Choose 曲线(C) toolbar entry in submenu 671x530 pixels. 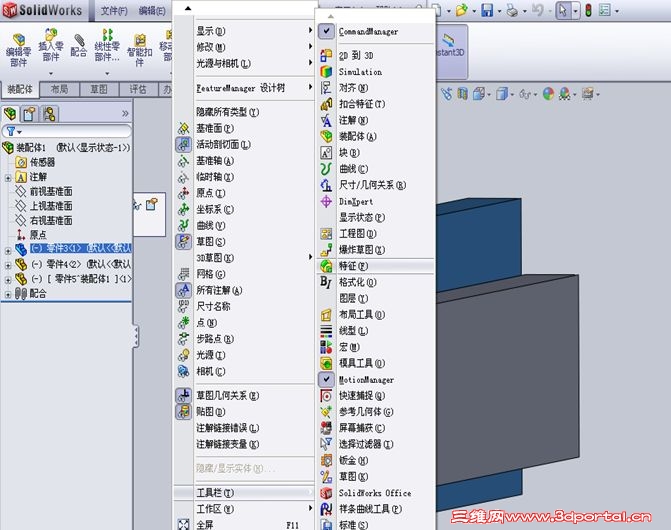click(353, 169)
